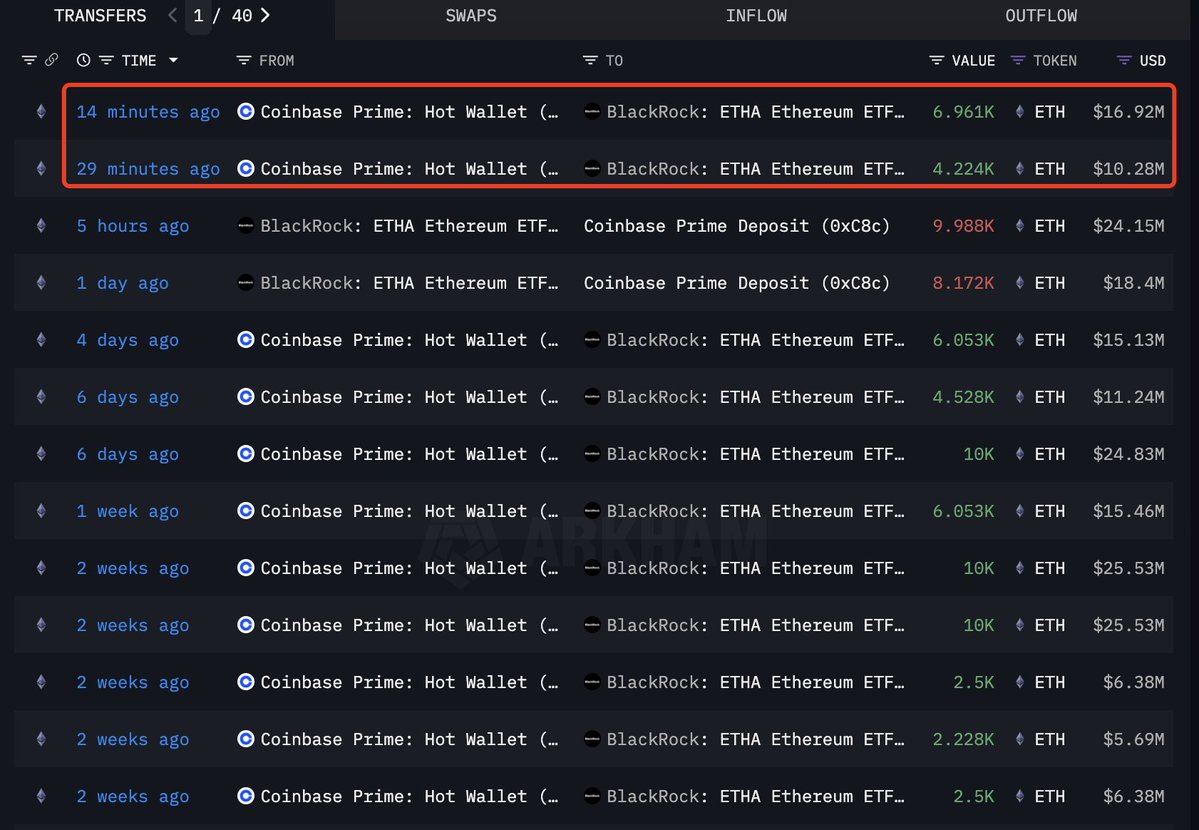
Task: Click BlackRock logo in the 14 minutes ago row
Action: coord(592,112)
